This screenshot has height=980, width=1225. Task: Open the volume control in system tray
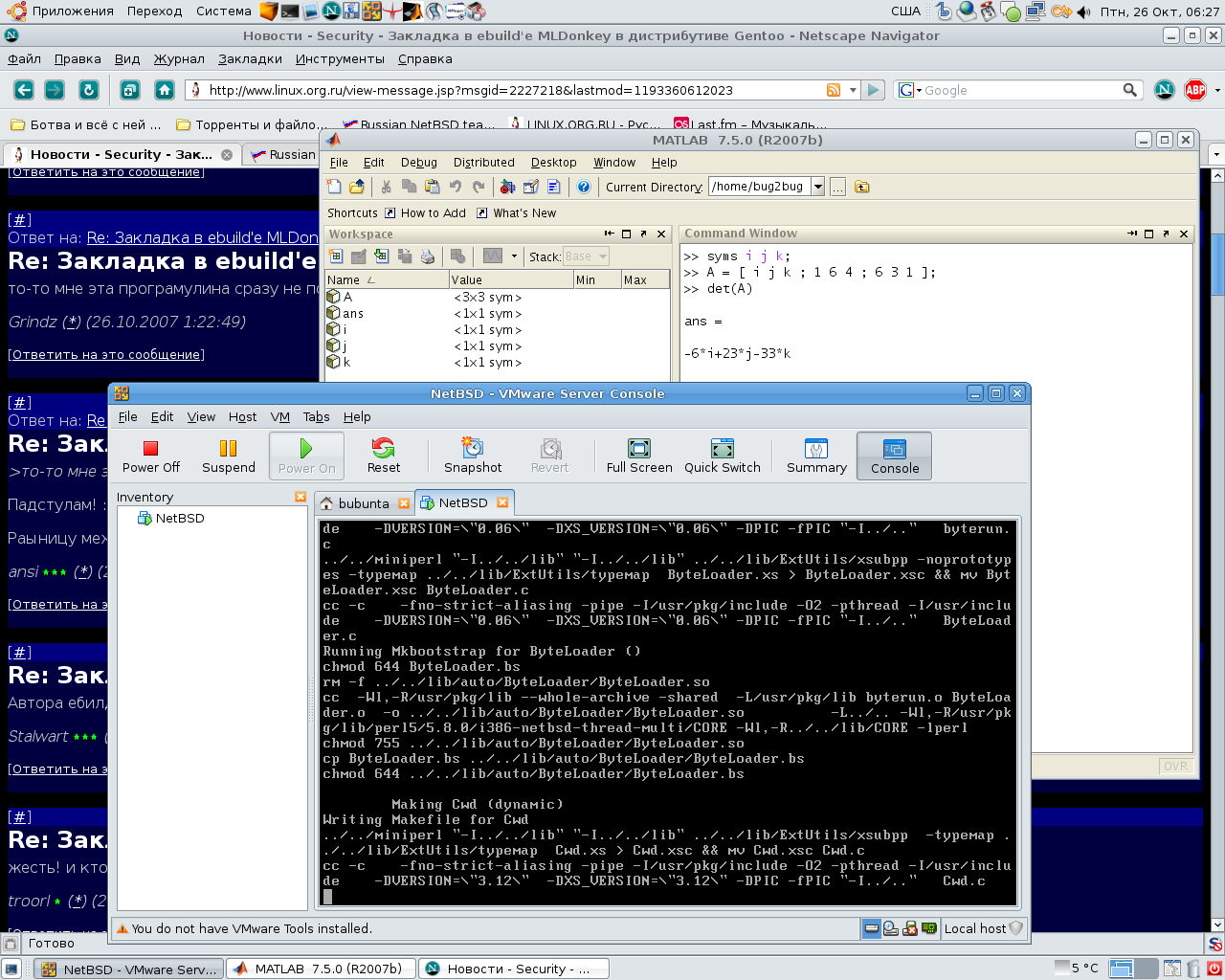pos(1083,11)
